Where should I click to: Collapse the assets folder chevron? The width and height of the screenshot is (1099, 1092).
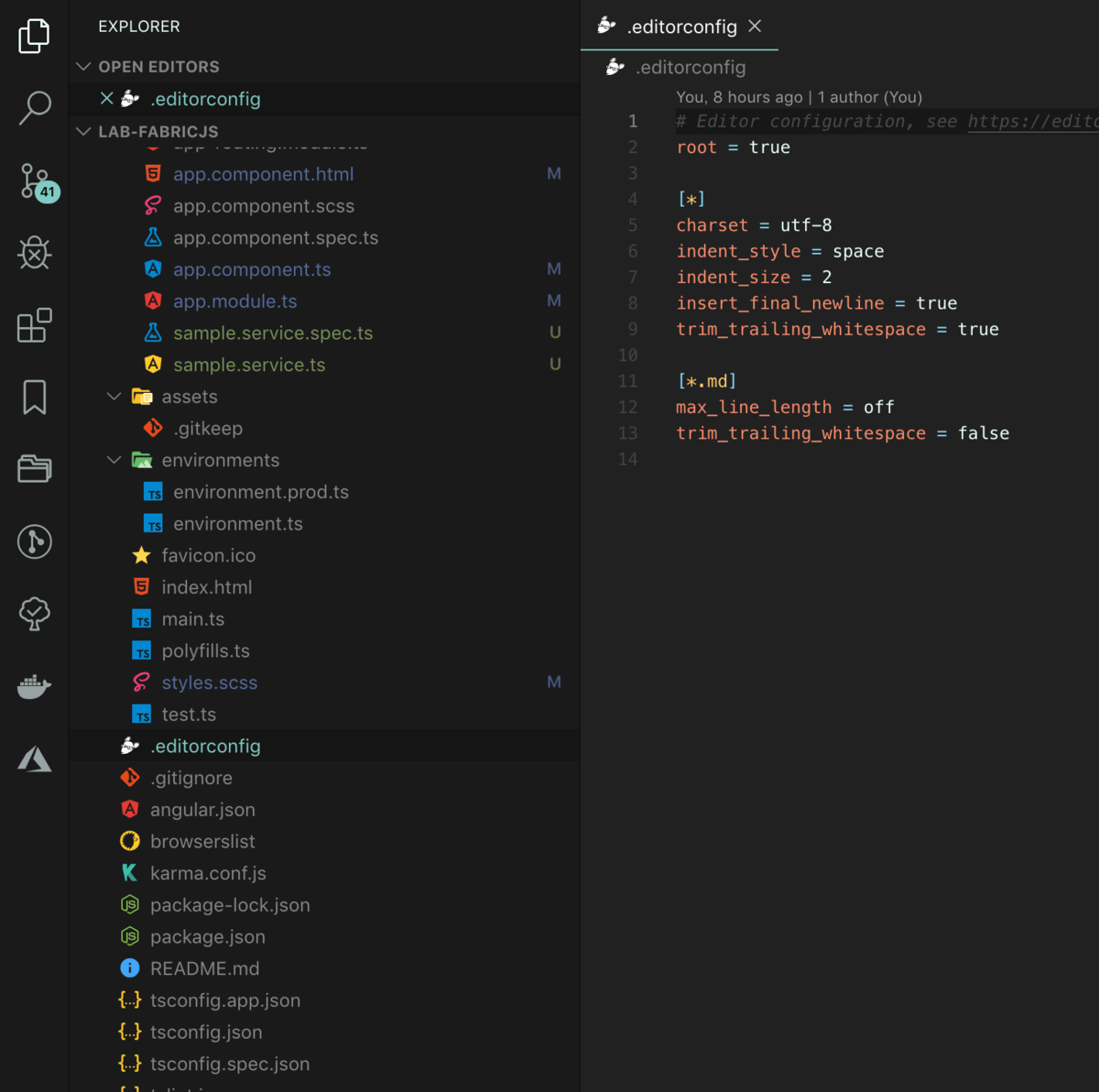coord(114,396)
